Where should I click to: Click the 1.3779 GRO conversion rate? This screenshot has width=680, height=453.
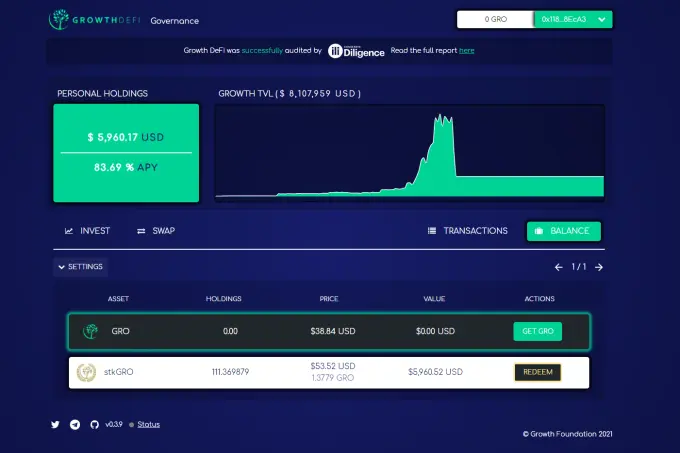click(333, 378)
